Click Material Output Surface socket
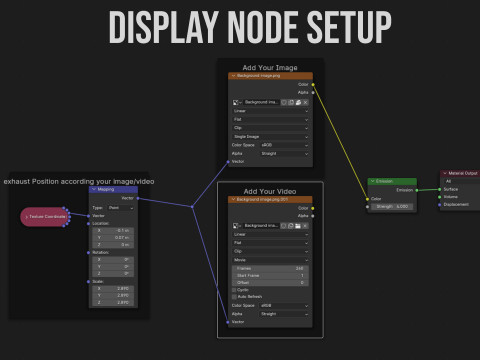 pos(440,189)
